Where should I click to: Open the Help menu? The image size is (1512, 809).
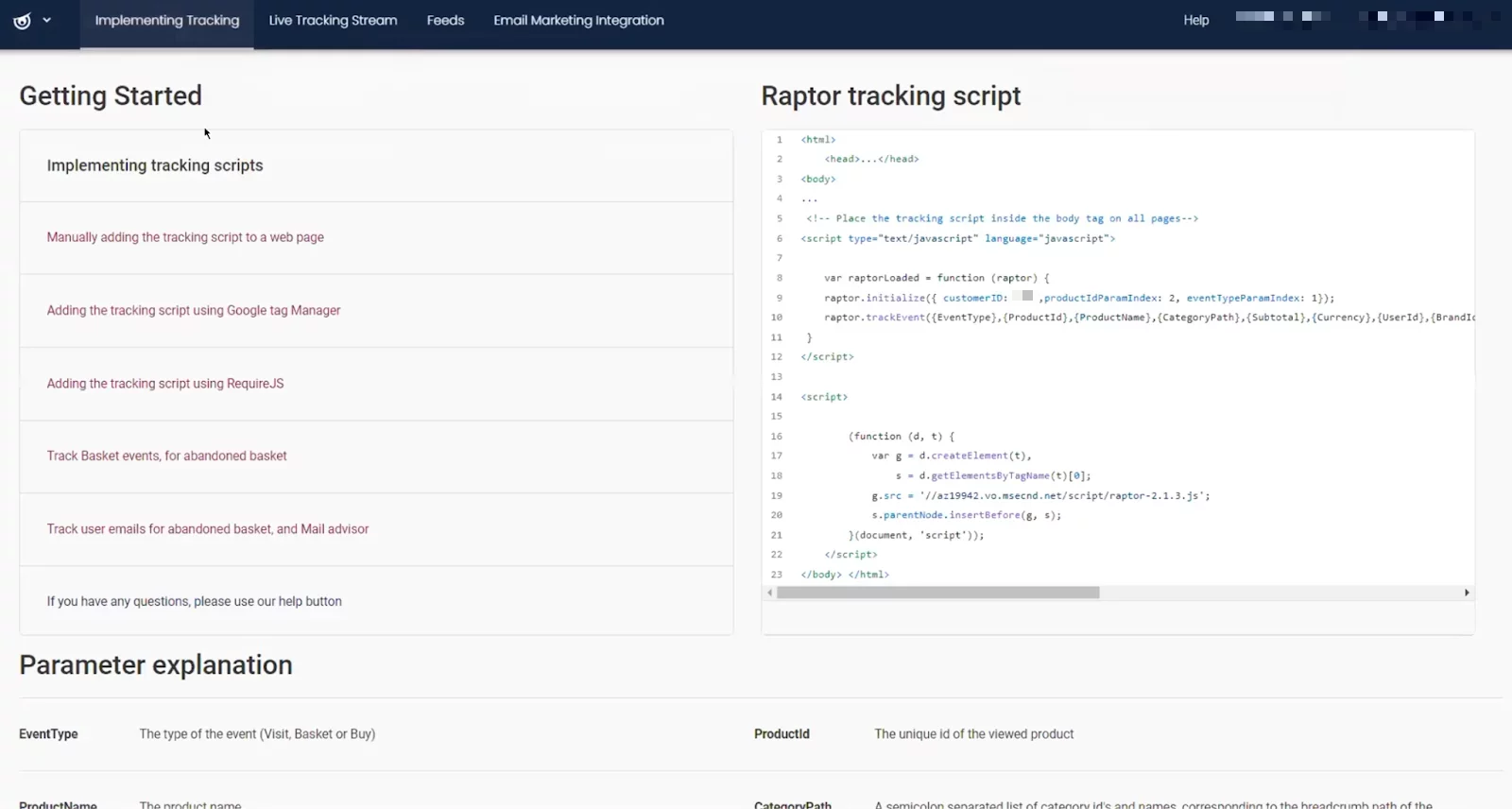click(1196, 20)
